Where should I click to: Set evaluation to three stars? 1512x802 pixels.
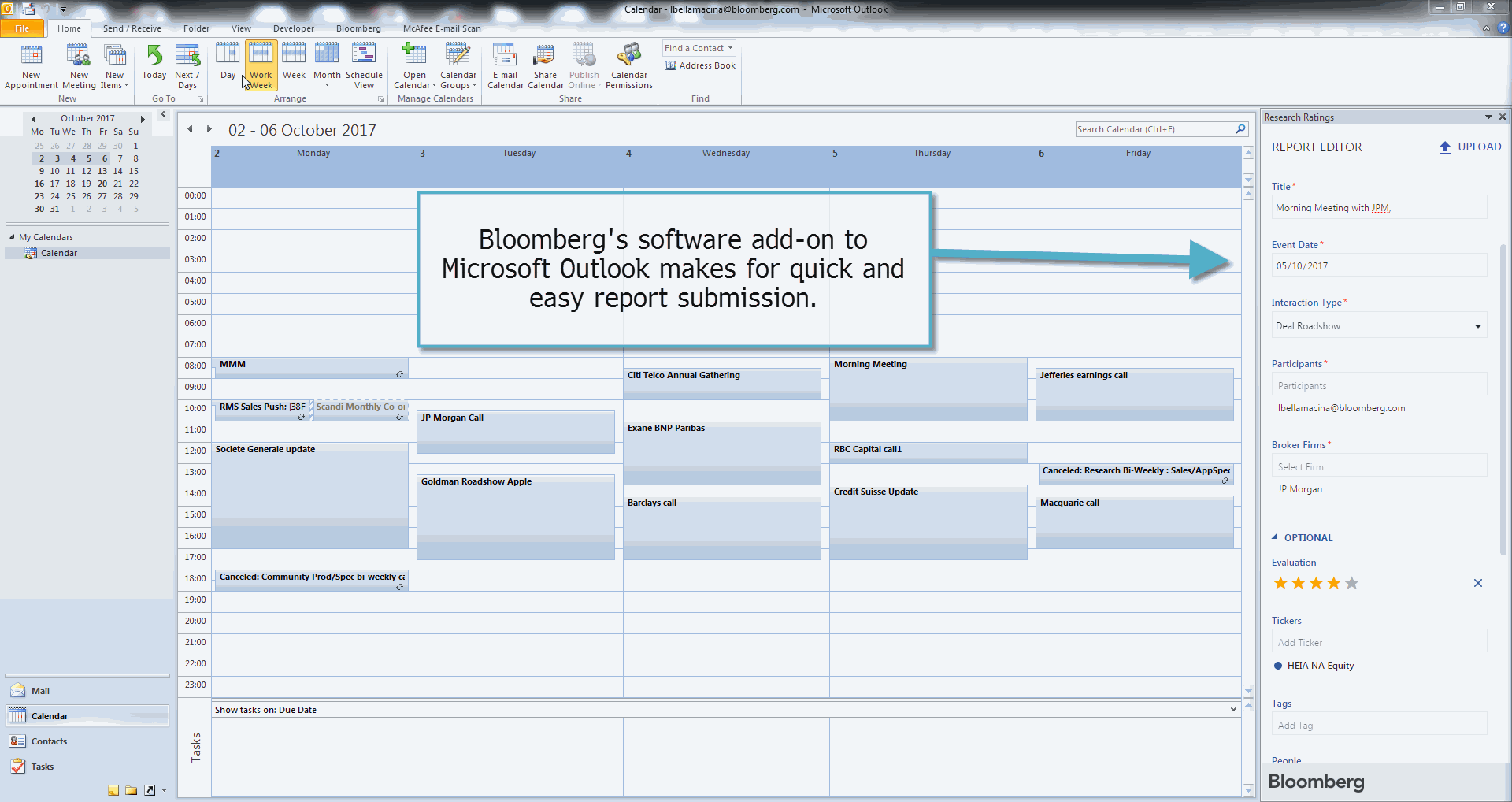[x=1316, y=583]
